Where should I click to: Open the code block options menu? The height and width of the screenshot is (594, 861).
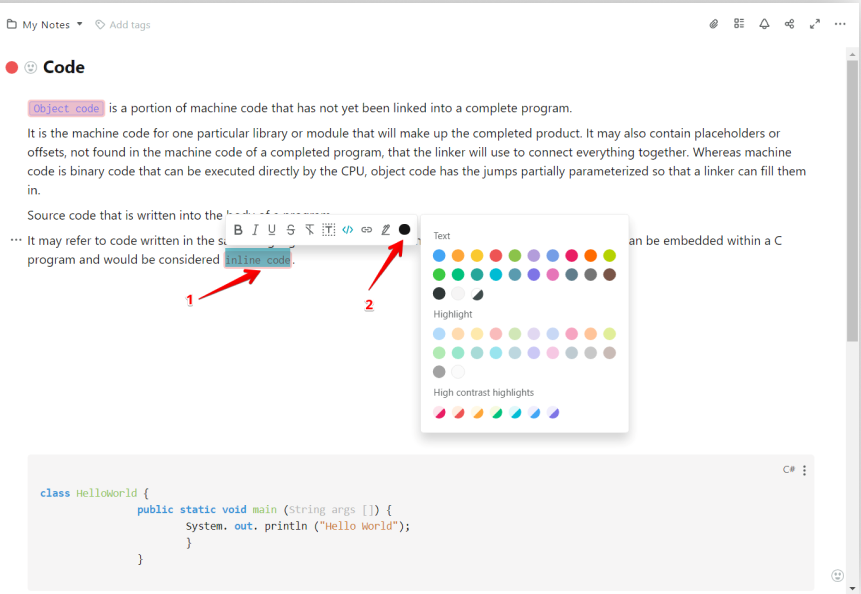pos(805,469)
